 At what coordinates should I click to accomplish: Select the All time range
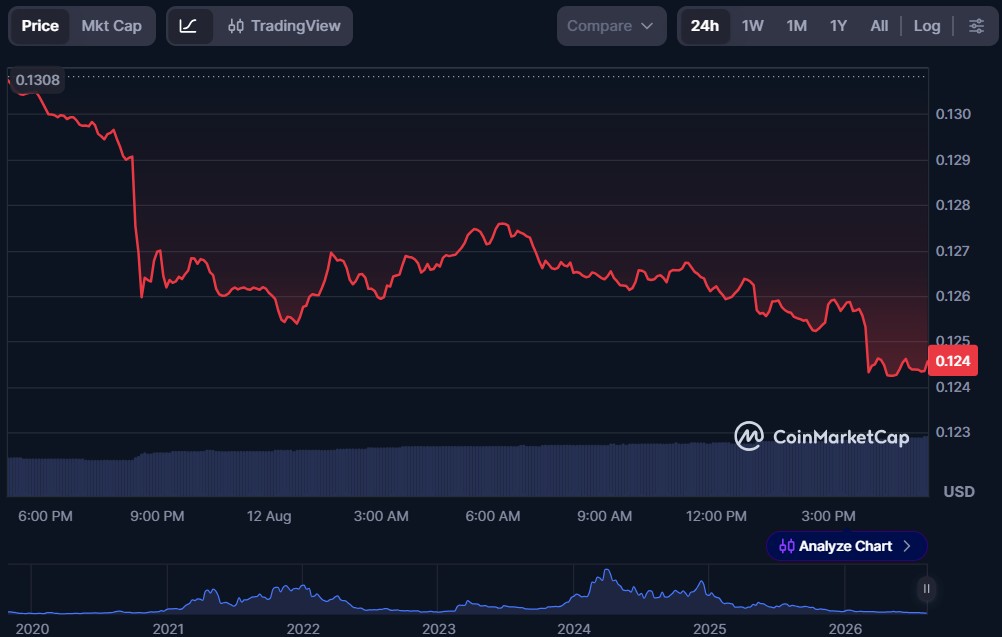(x=879, y=26)
